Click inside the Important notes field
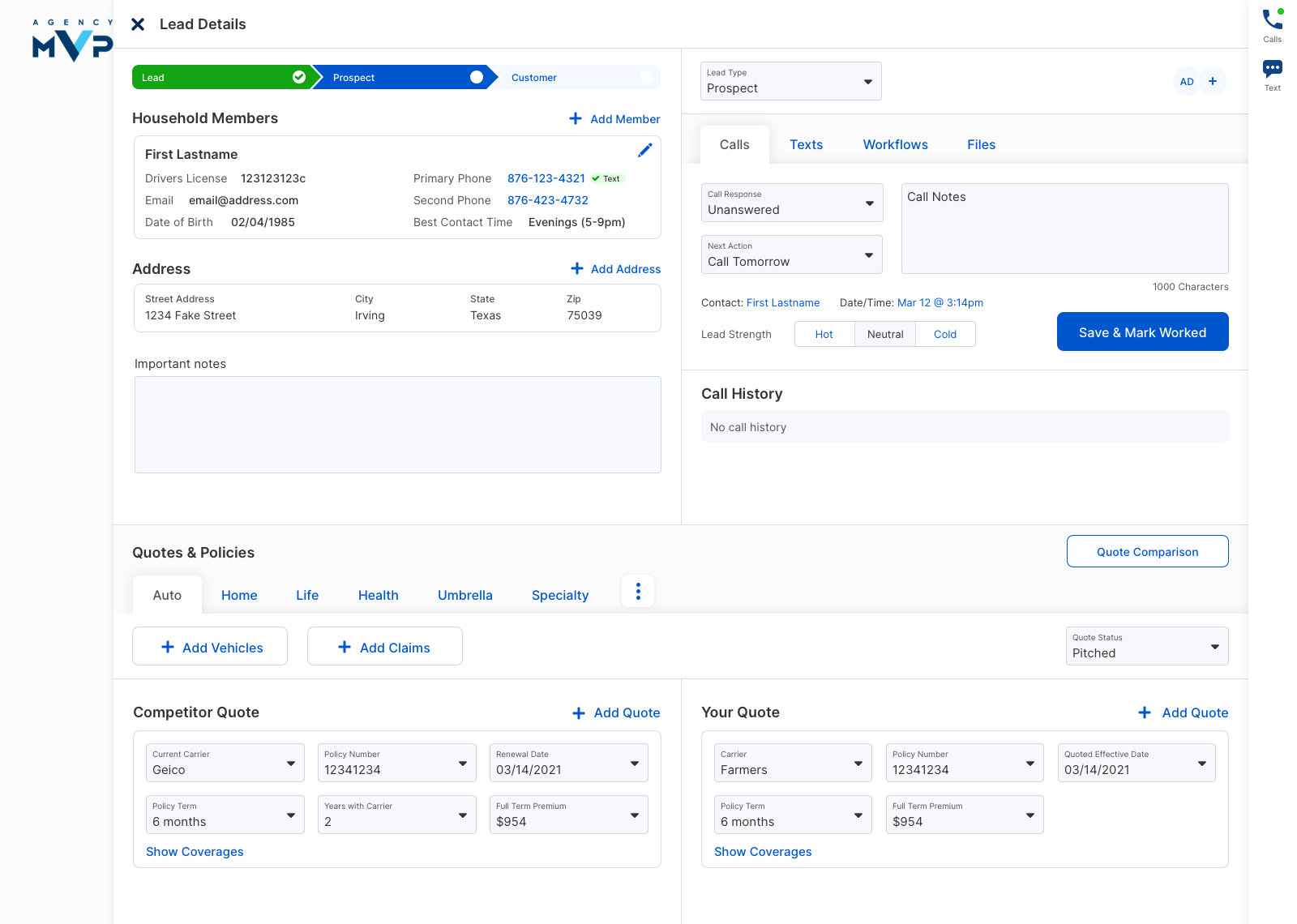 click(x=397, y=424)
